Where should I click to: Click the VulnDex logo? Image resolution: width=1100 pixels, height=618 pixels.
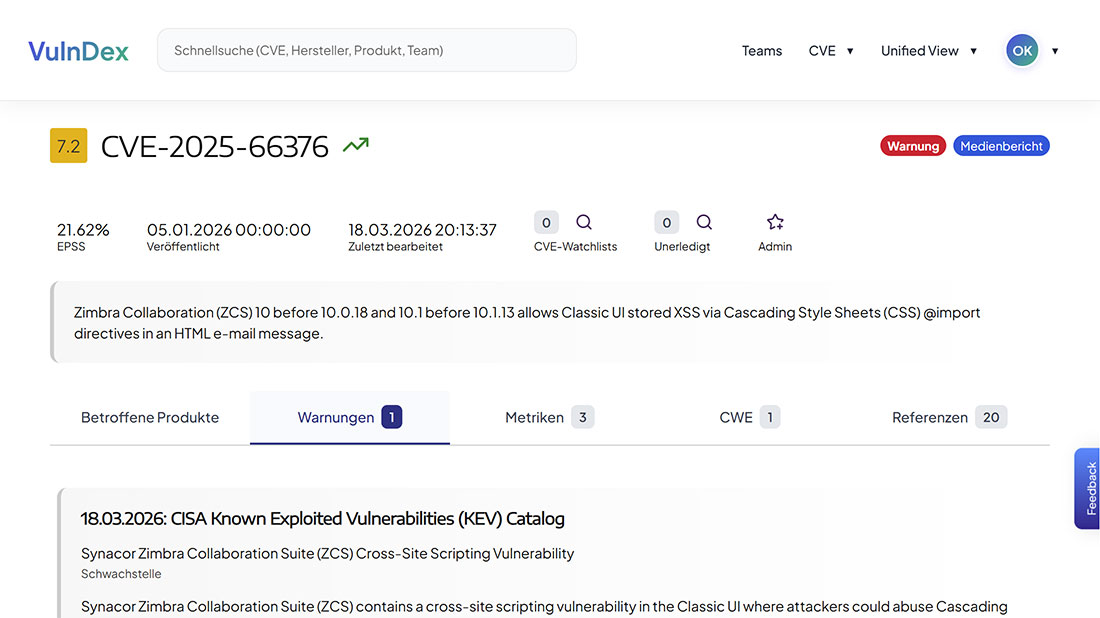[78, 51]
